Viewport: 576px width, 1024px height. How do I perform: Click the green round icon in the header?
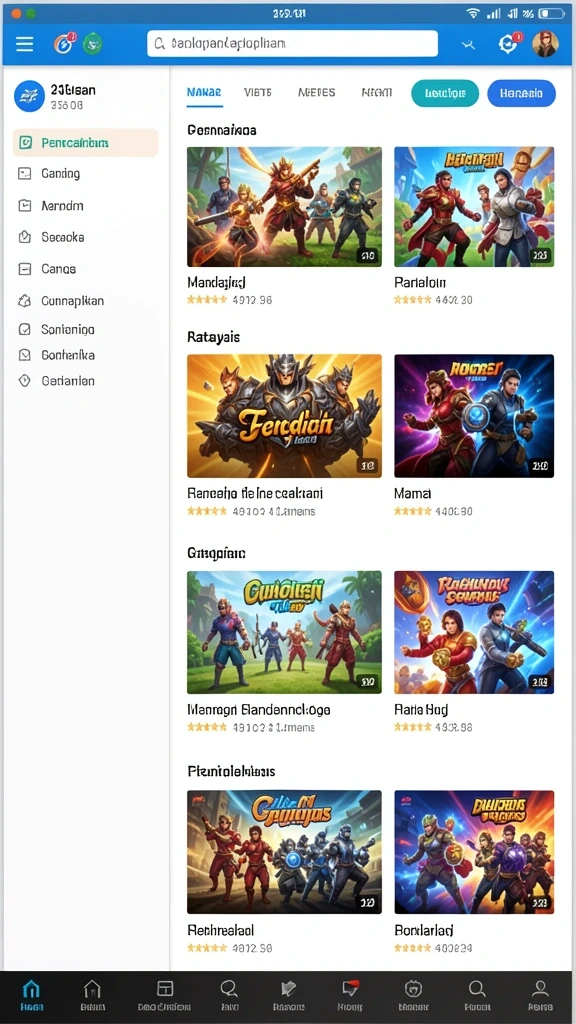pos(93,44)
